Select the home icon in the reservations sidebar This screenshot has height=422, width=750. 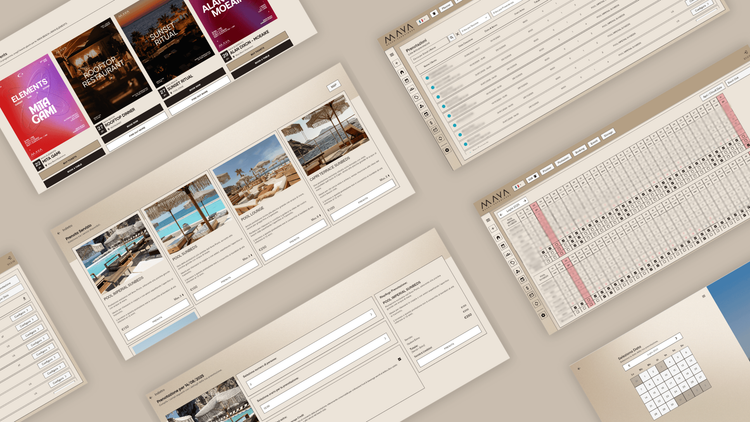click(404, 73)
